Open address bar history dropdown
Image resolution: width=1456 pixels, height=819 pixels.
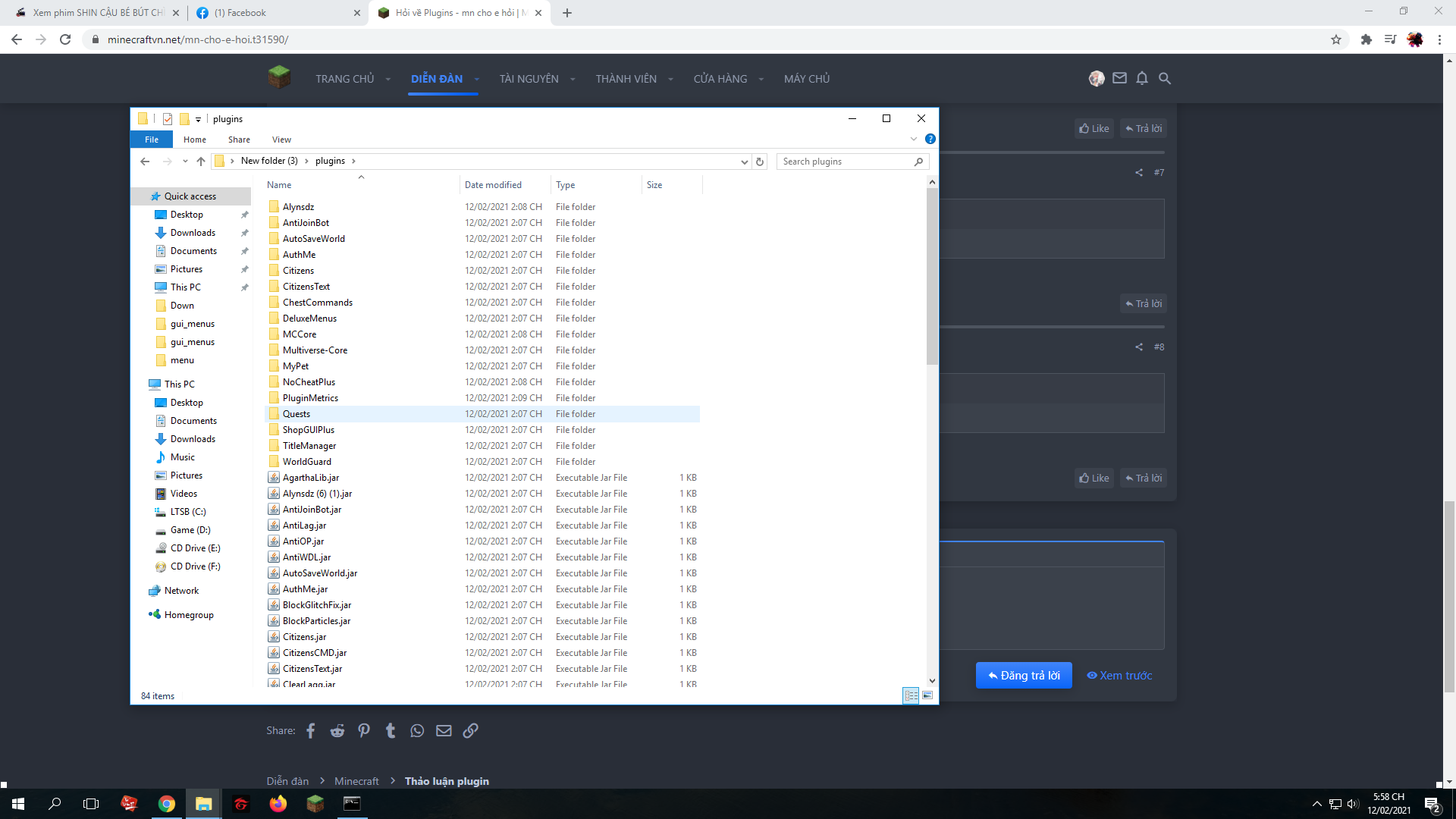point(744,162)
